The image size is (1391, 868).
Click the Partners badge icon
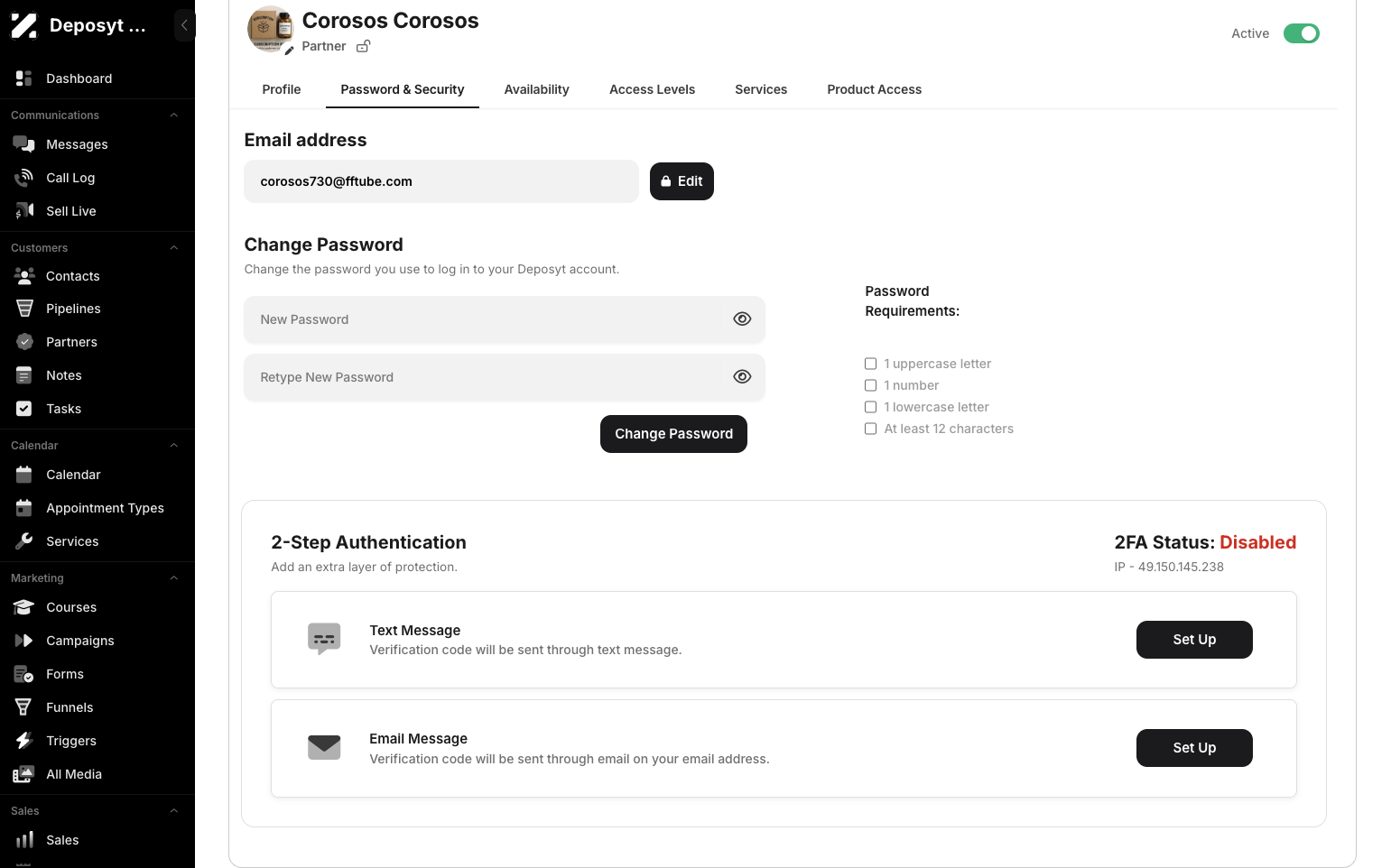(x=24, y=342)
